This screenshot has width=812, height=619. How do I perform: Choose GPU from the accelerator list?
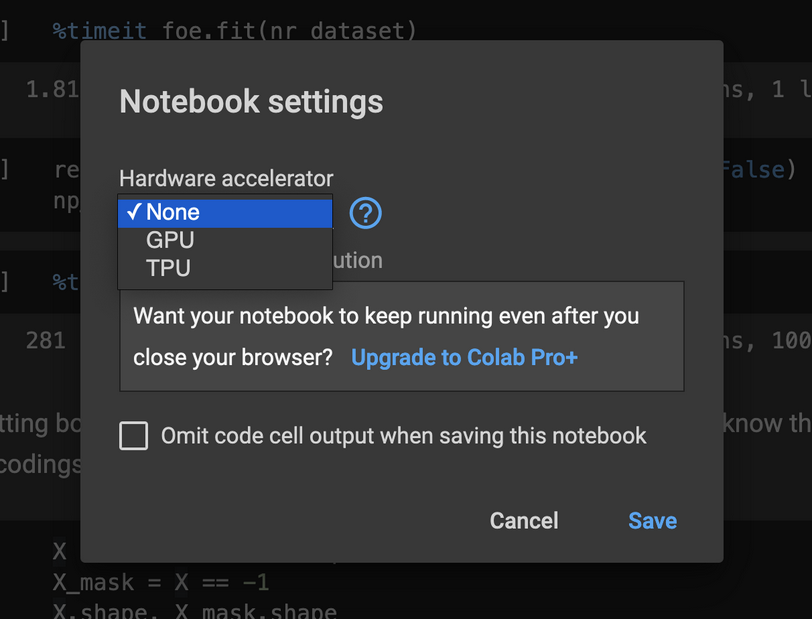tap(225, 240)
